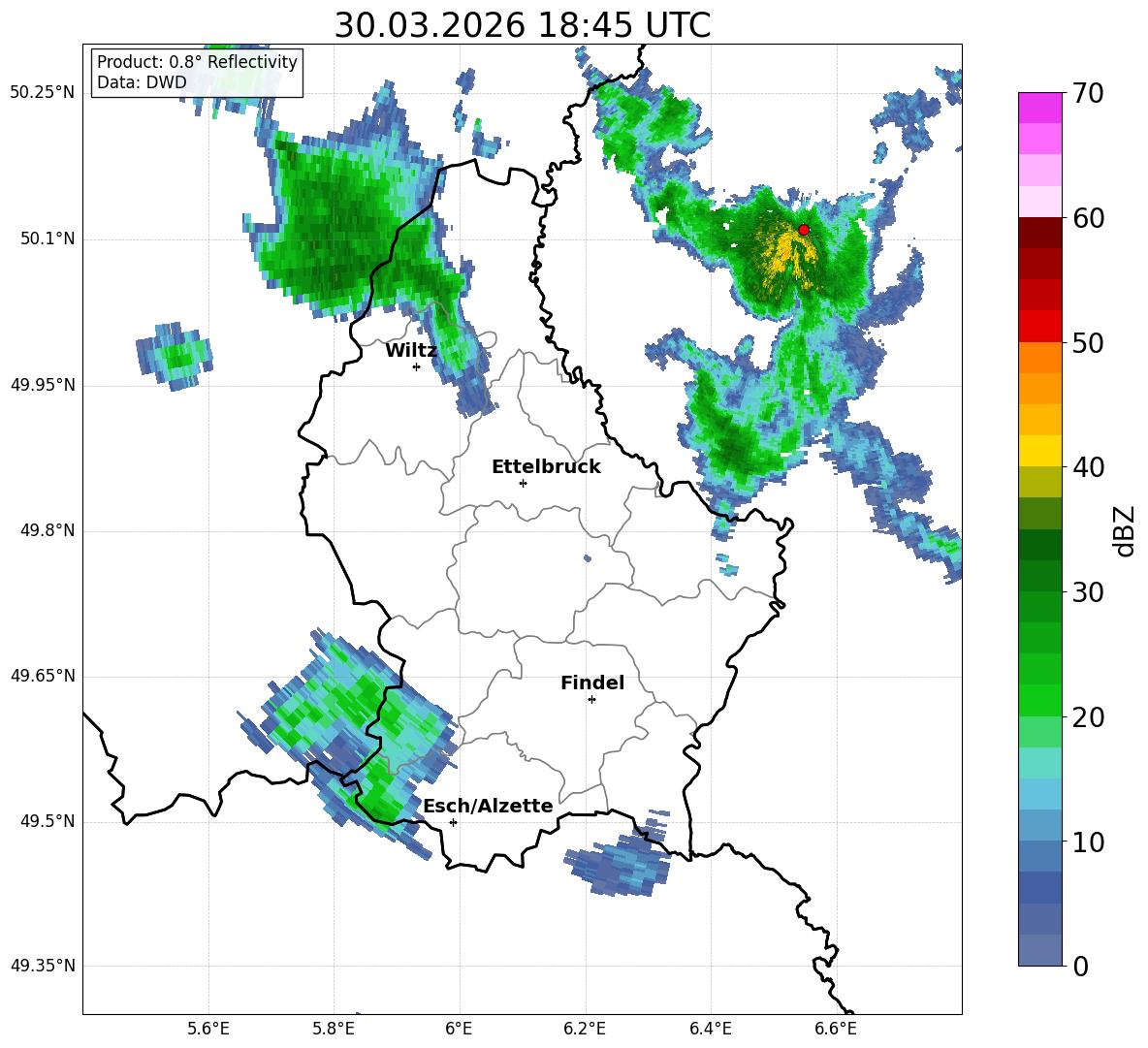1148x1048 pixels.
Task: Click the Esch/Alzette city label
Action: pos(488,806)
